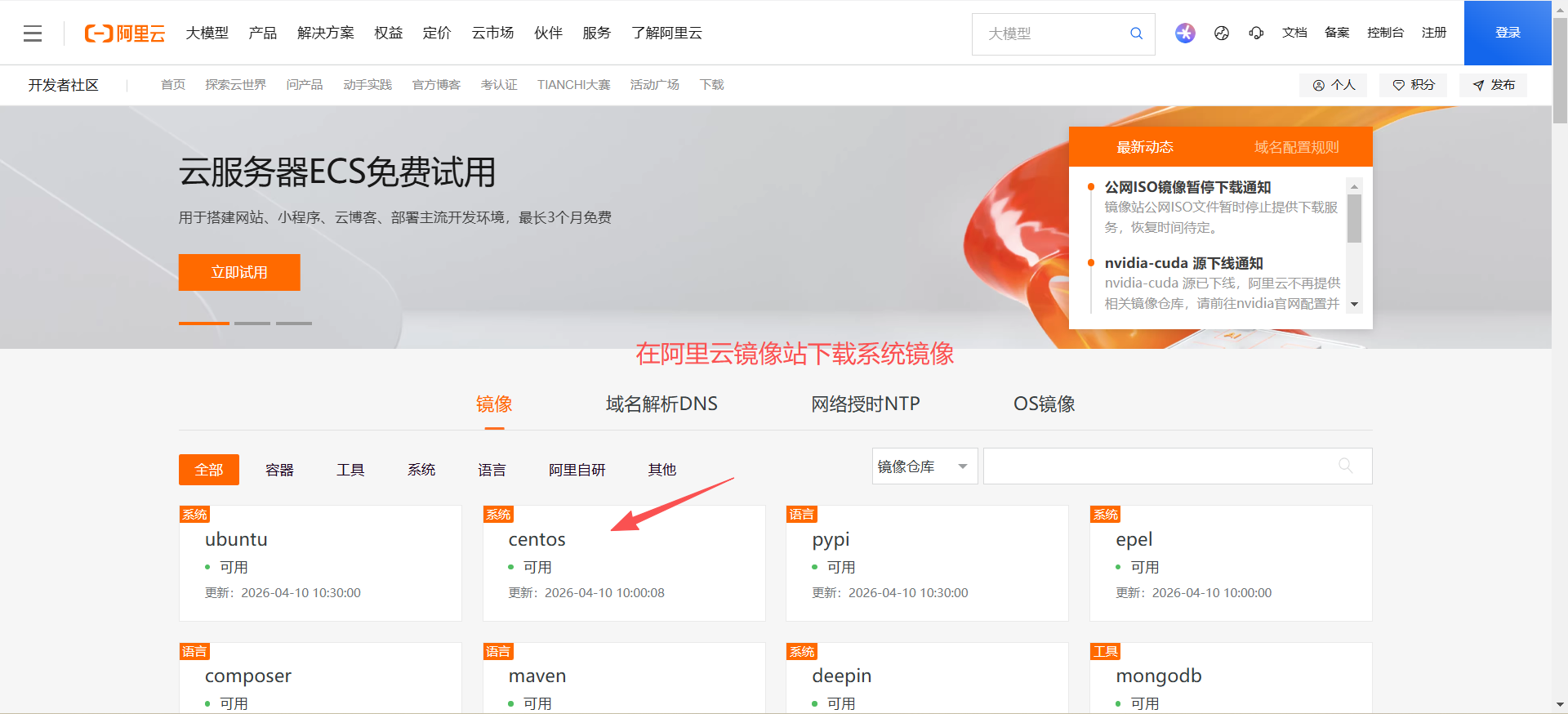Filter mirrors by 阿里自研
Viewport: 1568px width, 714px height.
577,470
